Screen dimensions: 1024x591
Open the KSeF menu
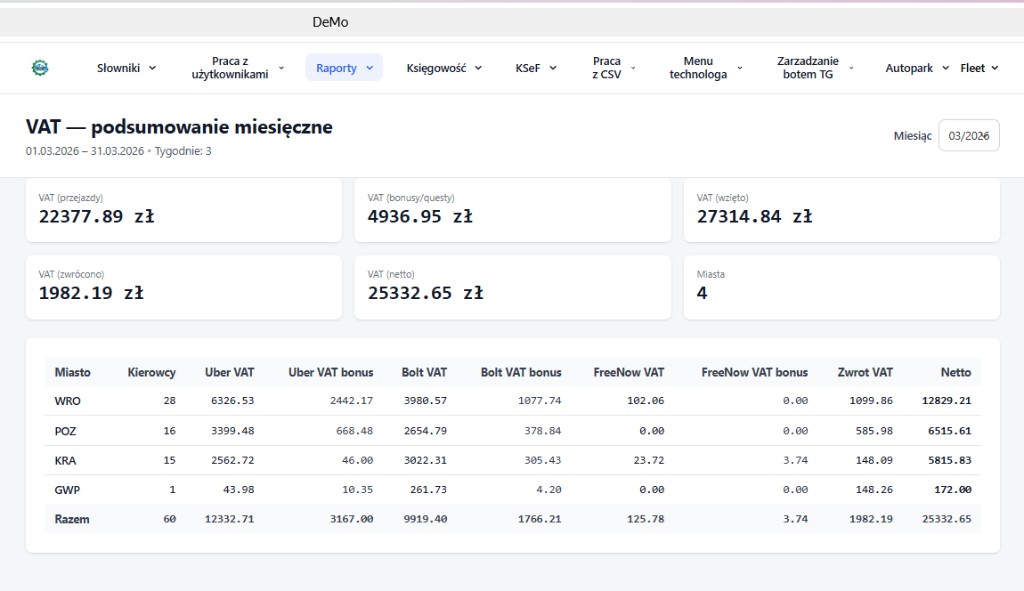click(536, 68)
